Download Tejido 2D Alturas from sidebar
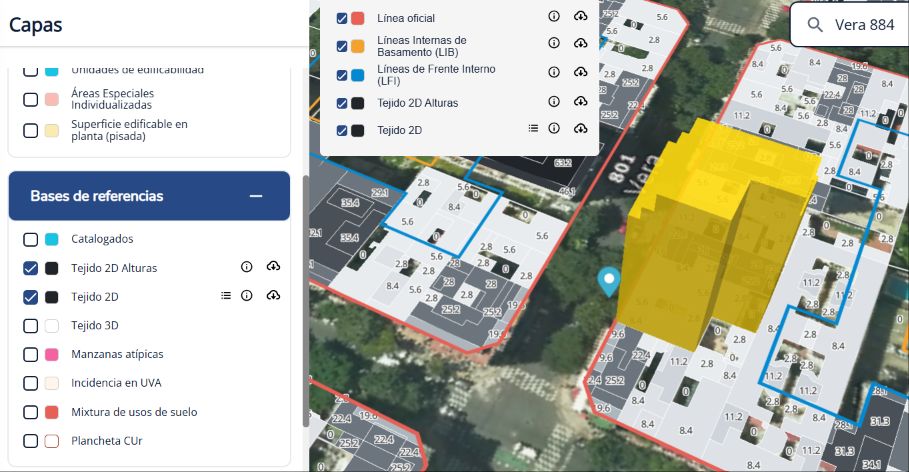This screenshot has height=472, width=909. pyautogui.click(x=273, y=266)
